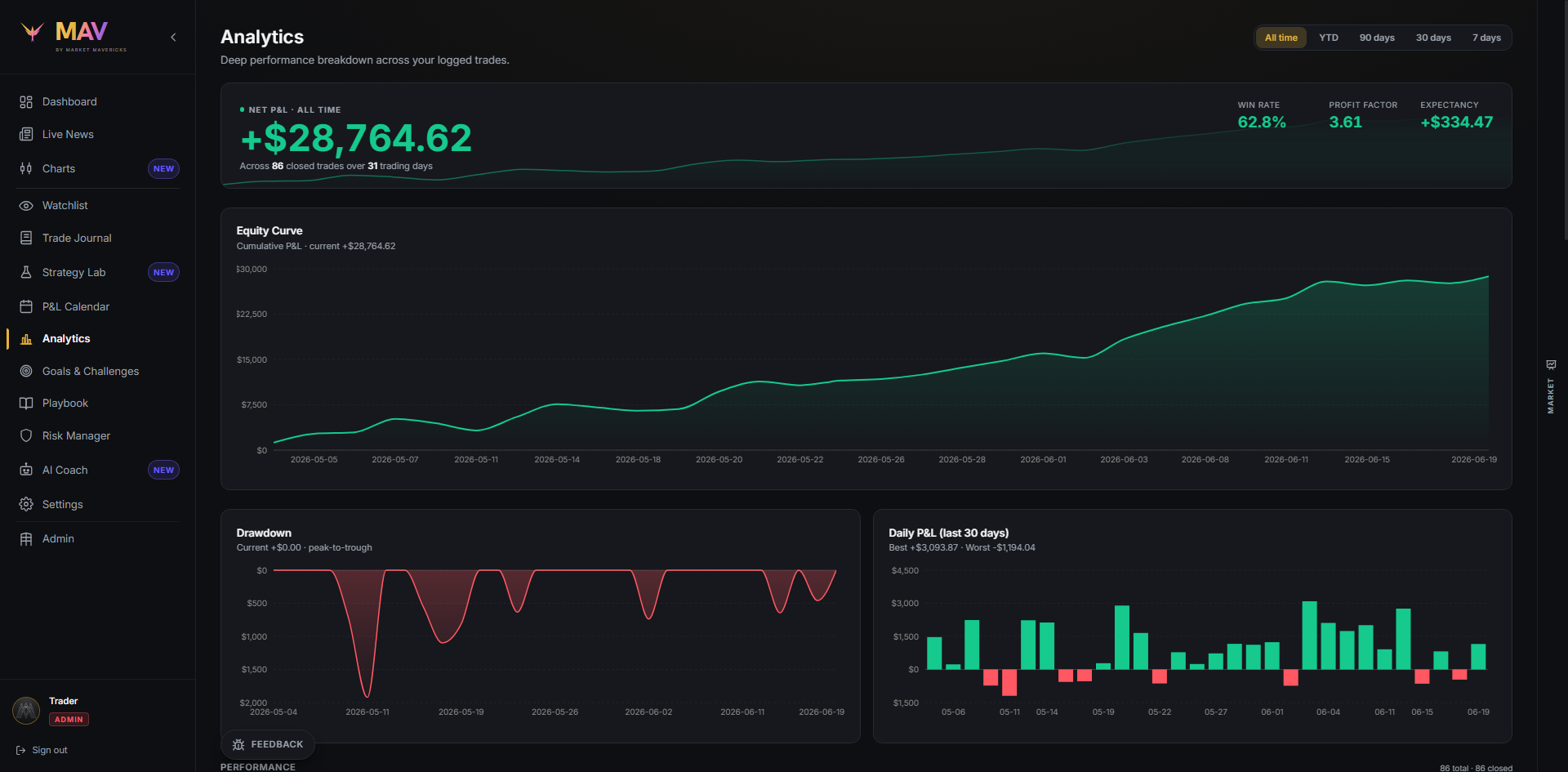Go to Trade Journal
This screenshot has height=772, width=1568.
97,238
